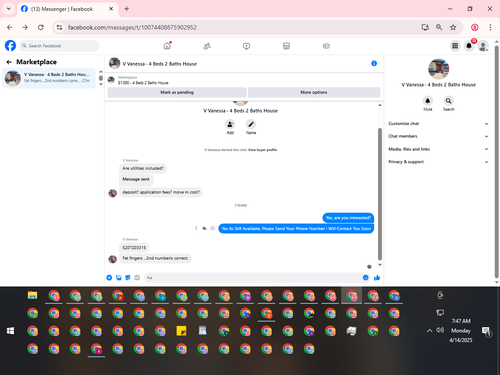500x375 pixels.
Task: Expand Chat members section
Action: coord(438,136)
